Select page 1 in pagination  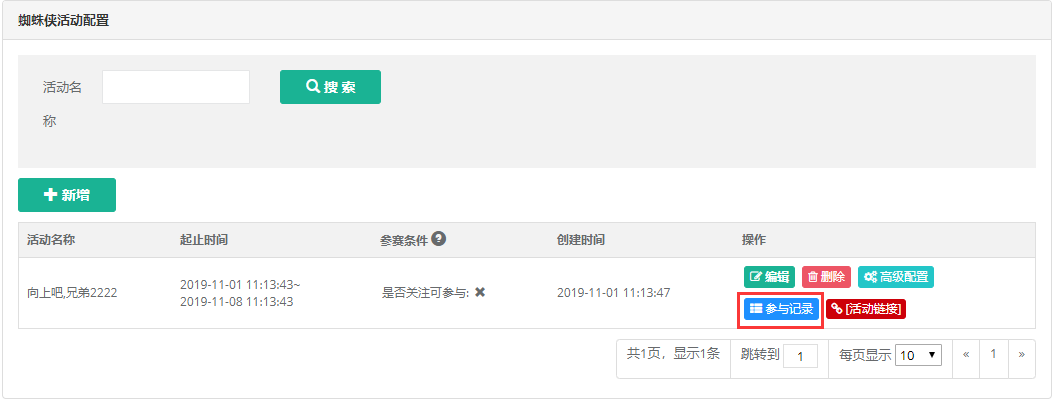tap(993, 354)
